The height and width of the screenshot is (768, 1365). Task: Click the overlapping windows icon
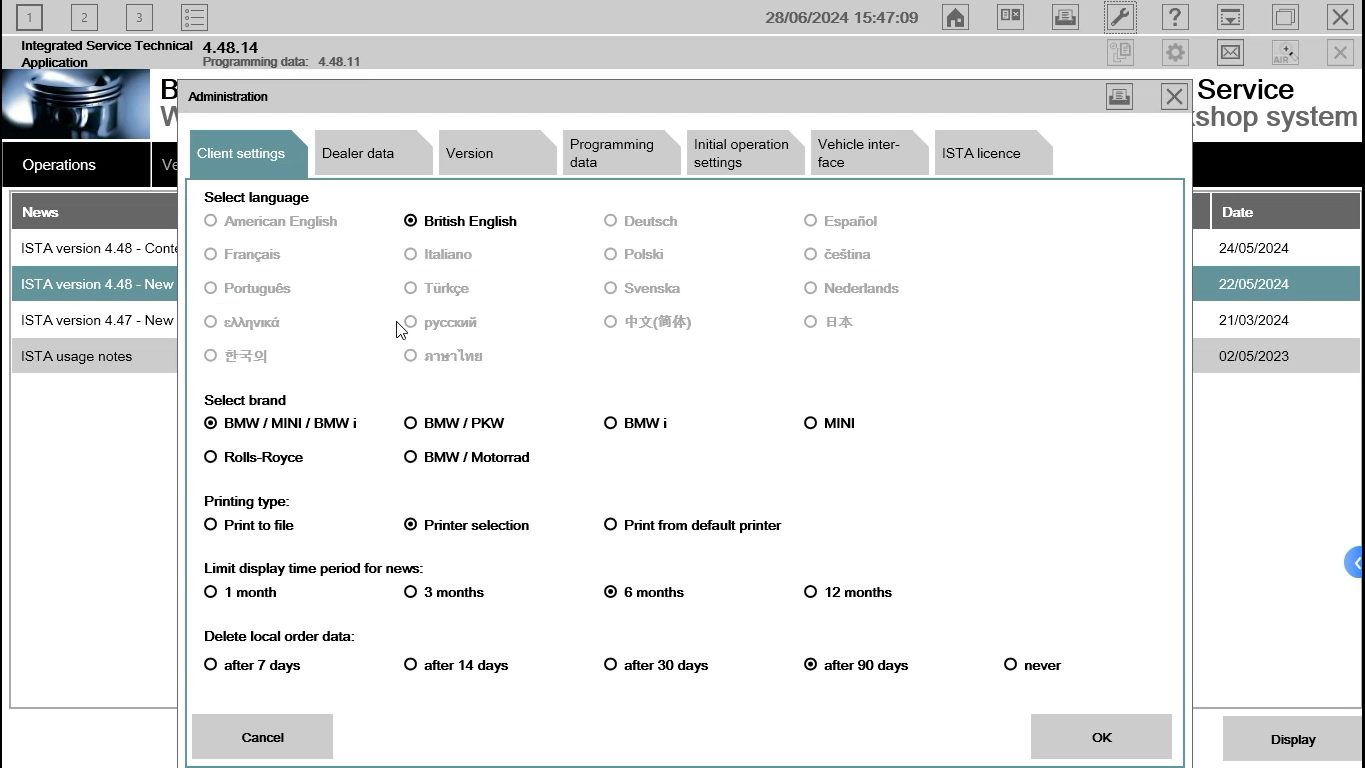[1285, 17]
